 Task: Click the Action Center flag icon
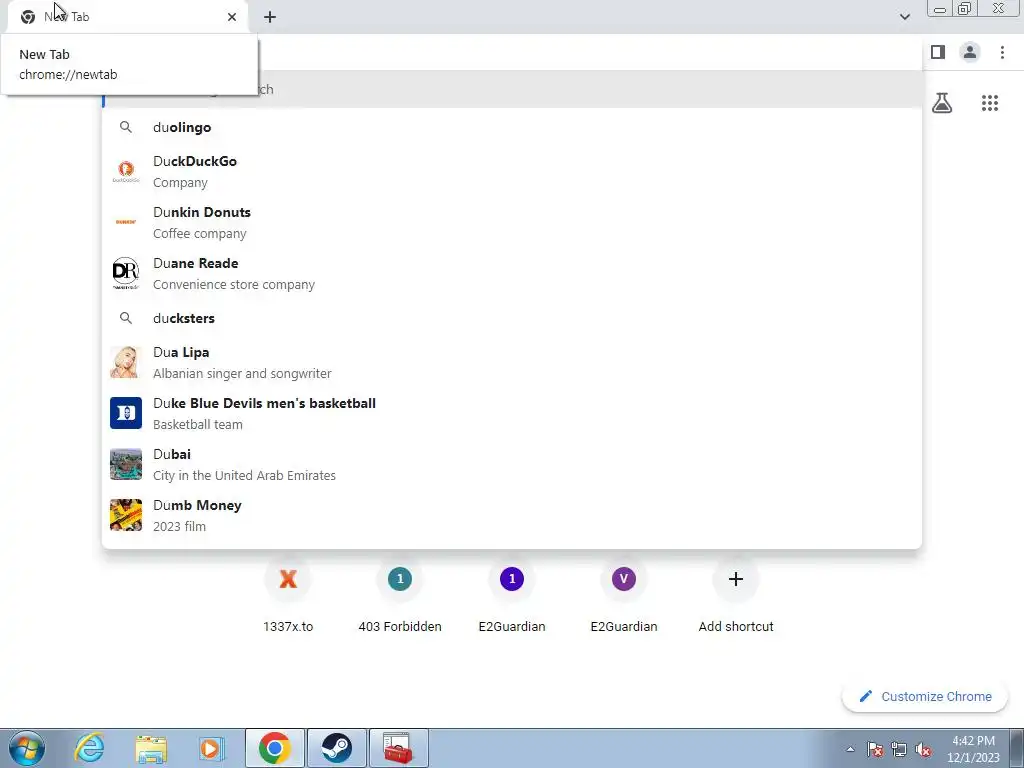coord(875,749)
